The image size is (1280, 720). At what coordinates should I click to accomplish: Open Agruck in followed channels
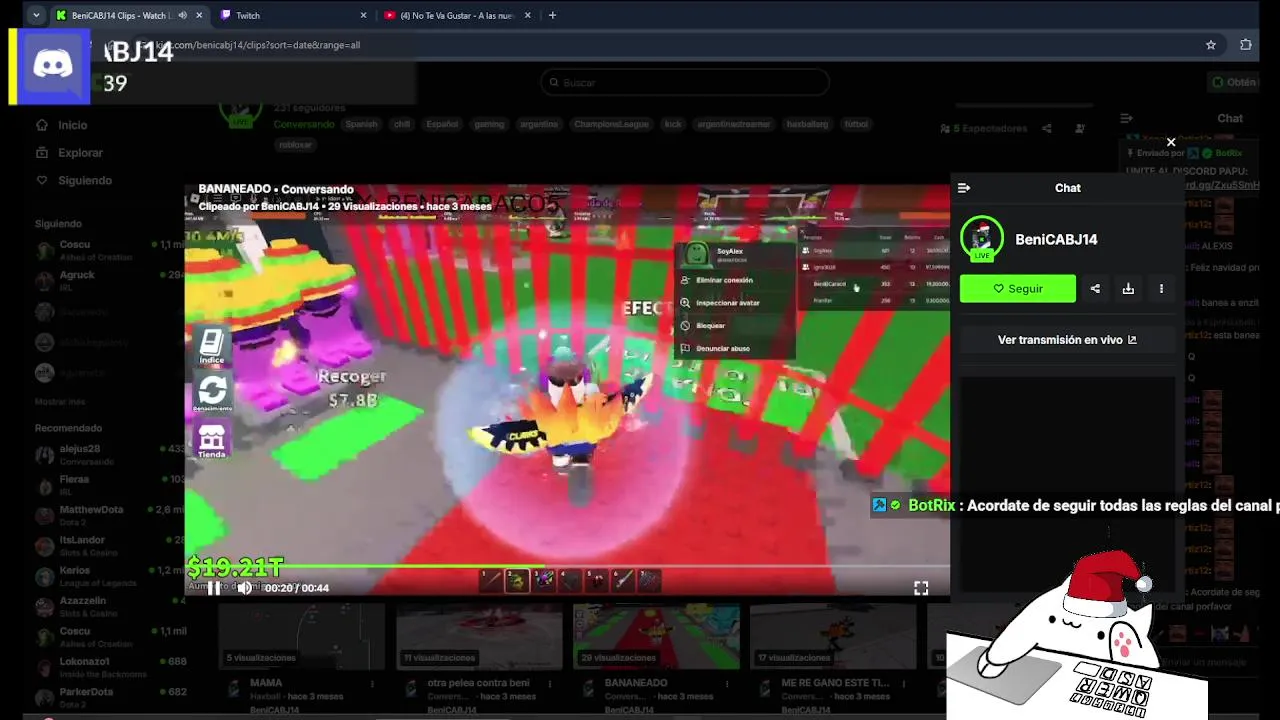point(110,280)
